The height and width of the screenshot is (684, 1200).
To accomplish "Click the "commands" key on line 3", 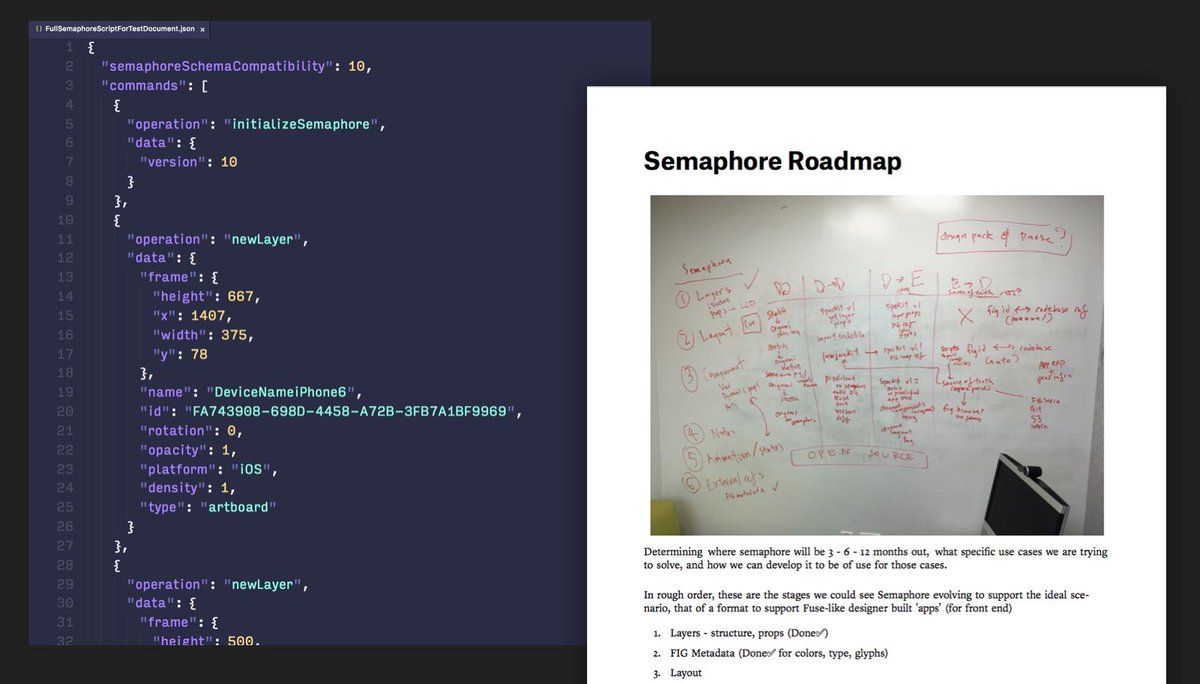I will tap(143, 85).
